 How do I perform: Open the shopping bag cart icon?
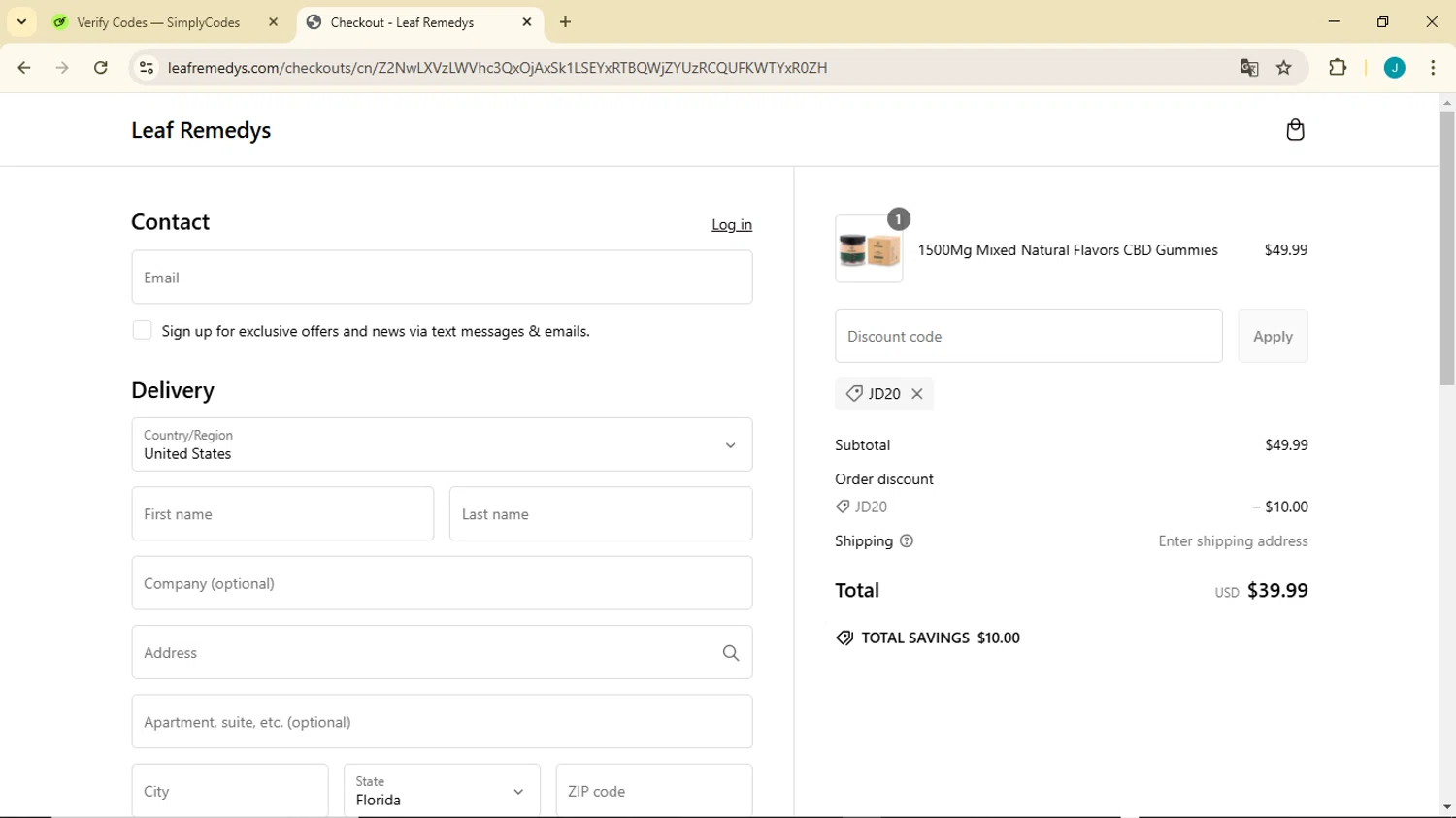[x=1295, y=130]
